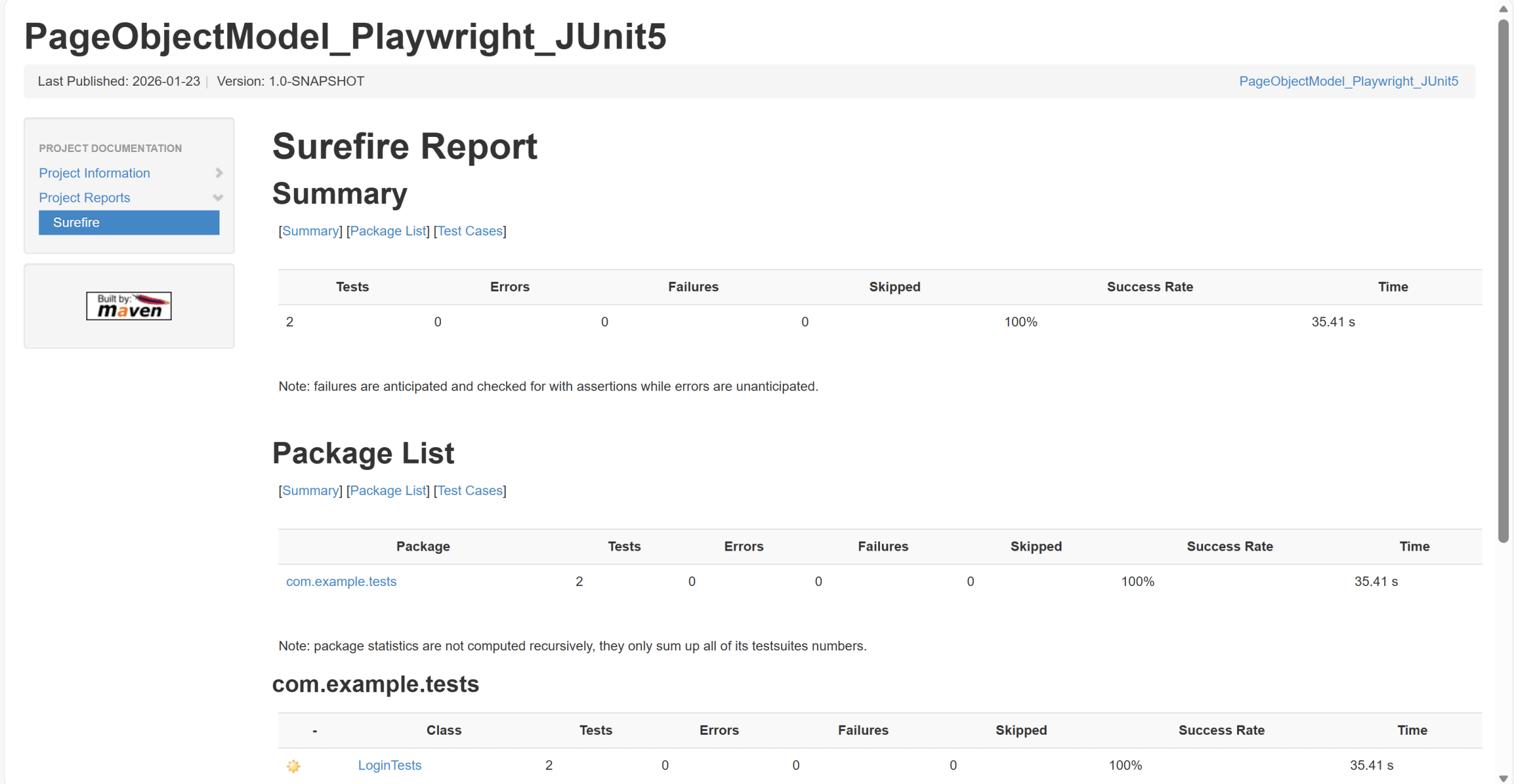Click Package List link under Package List heading
This screenshot has height=784, width=1514.
pyautogui.click(x=388, y=491)
